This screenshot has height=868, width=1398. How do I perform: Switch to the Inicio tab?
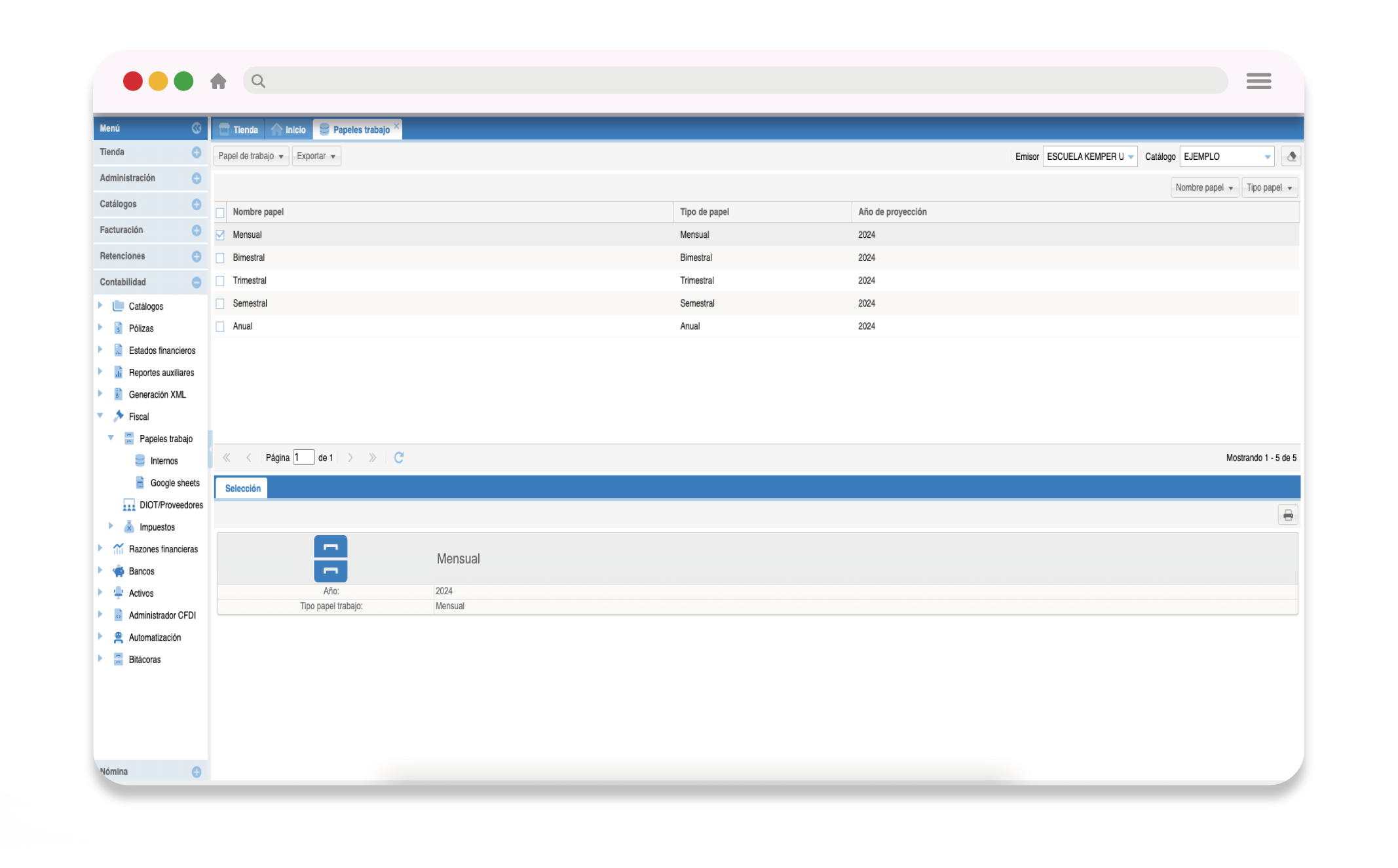point(289,130)
